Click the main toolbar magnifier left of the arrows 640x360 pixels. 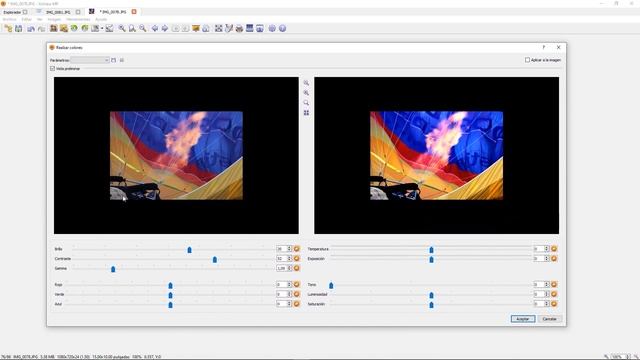point(142,28)
